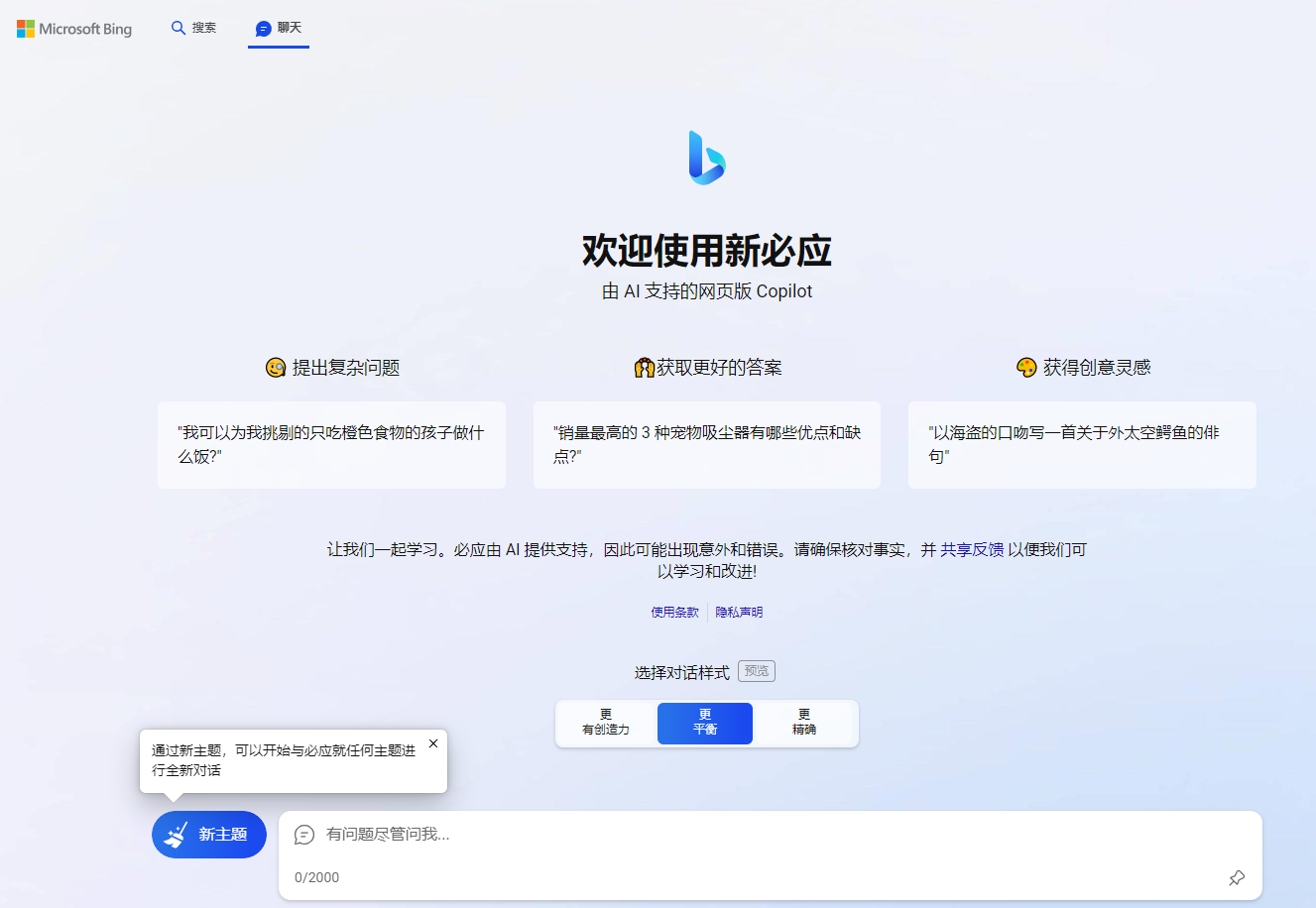Click the 由 AI 支持的网页版 Copilot subtitle

707,291
